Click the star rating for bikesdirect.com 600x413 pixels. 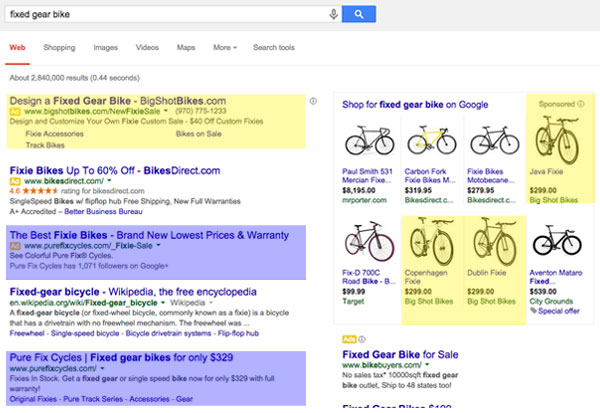(x=40, y=191)
